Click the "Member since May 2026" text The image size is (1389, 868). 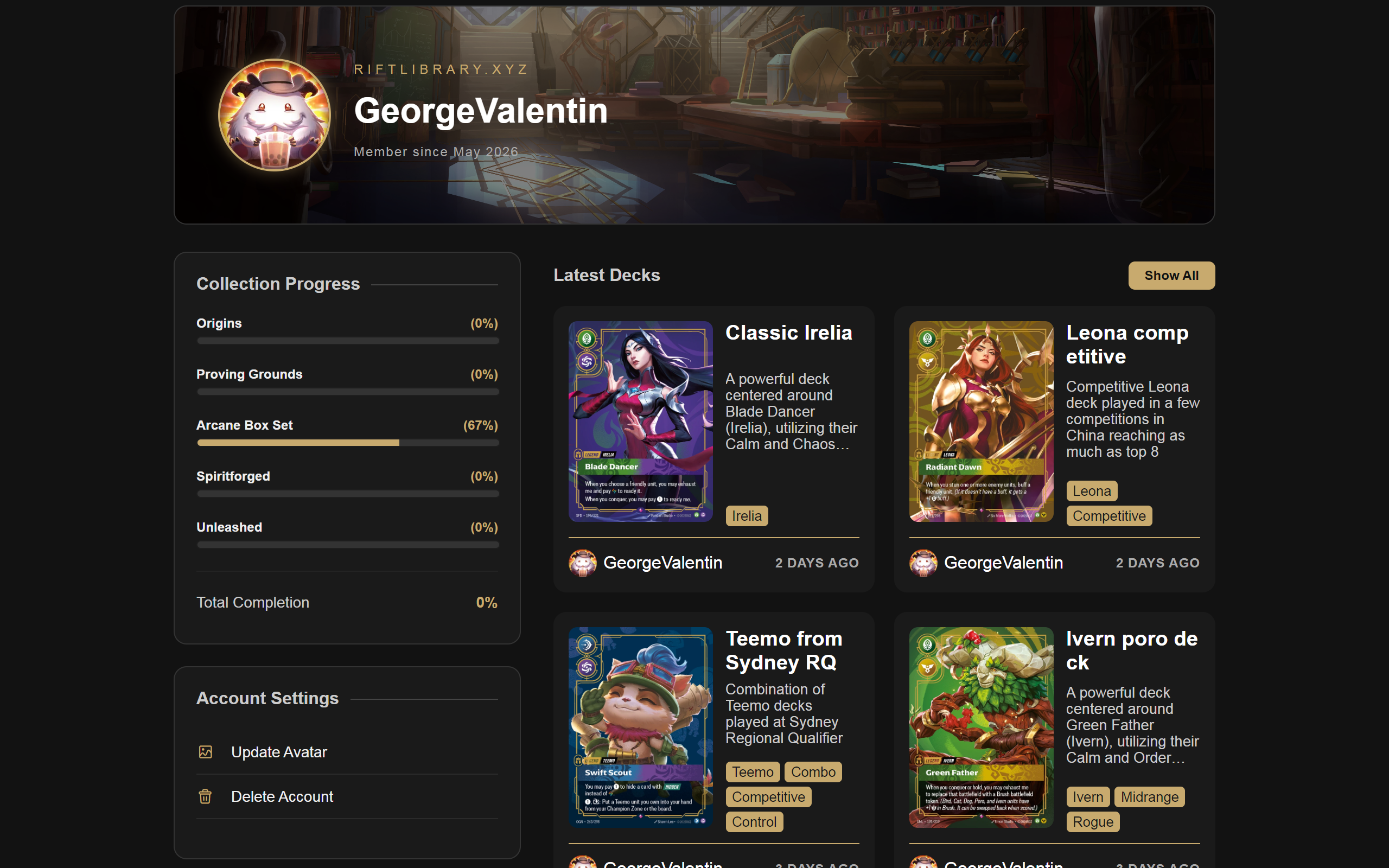point(436,151)
